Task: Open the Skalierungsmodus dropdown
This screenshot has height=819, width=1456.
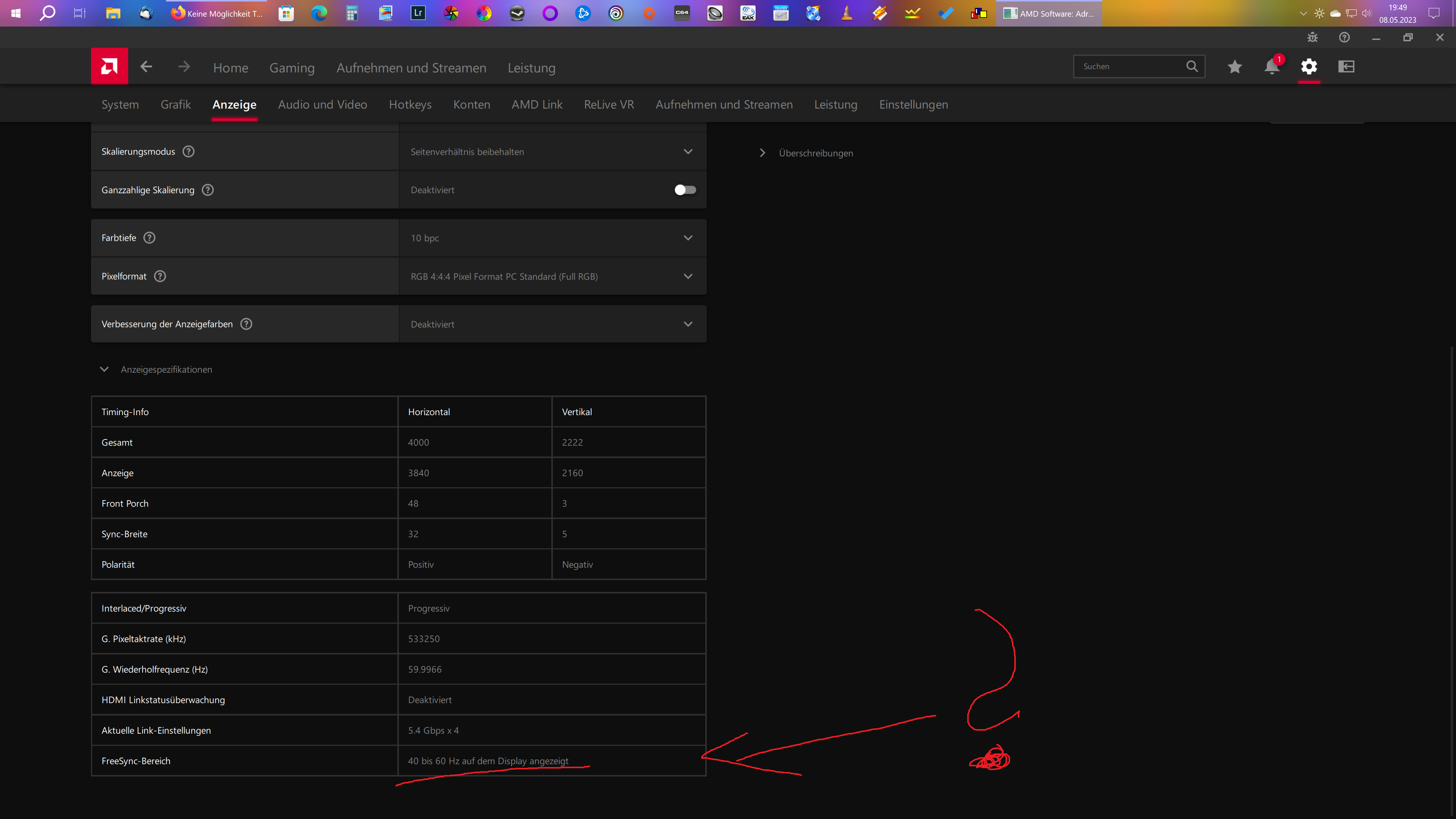Action: coord(688,152)
